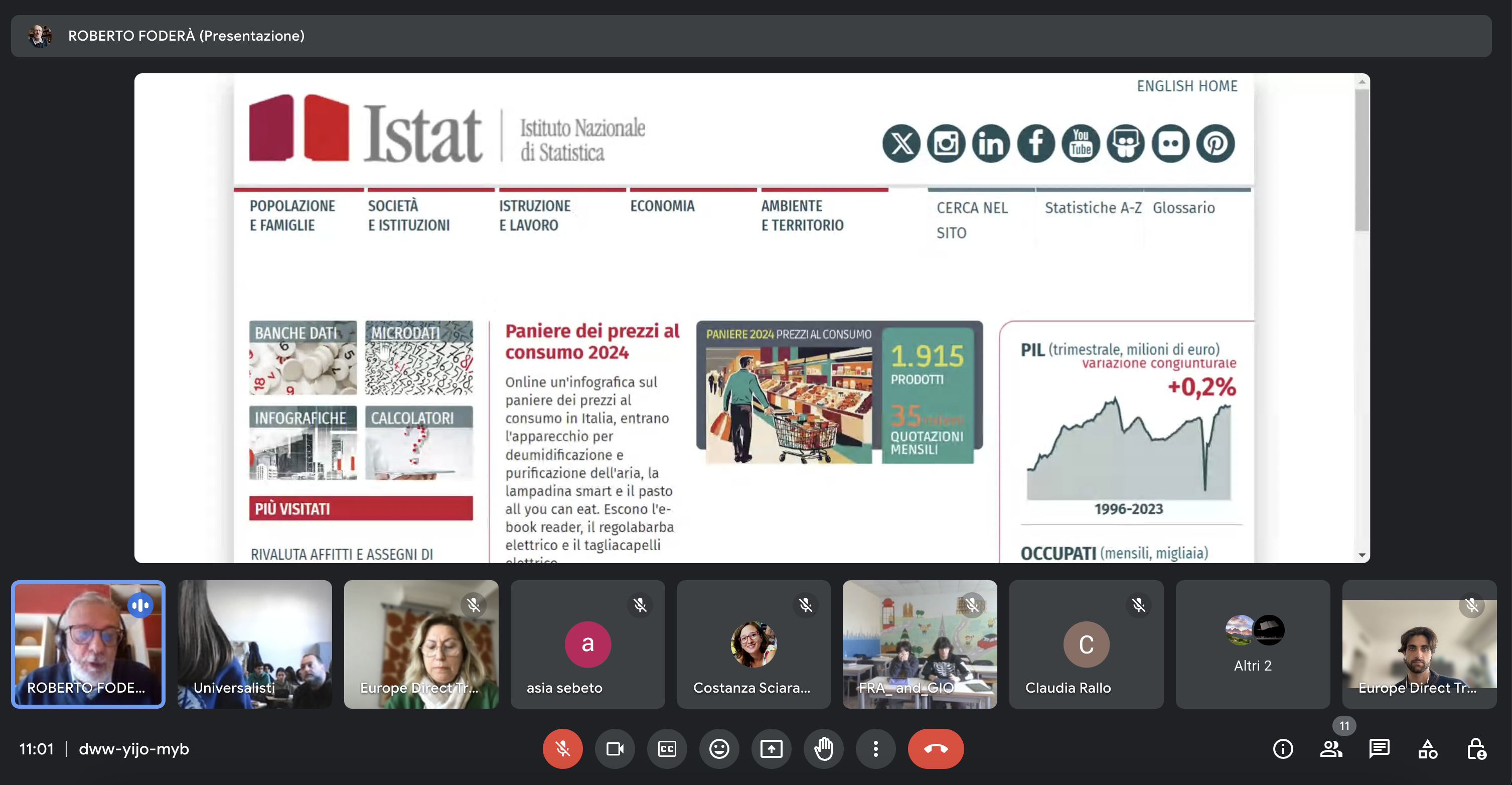The image size is (1512, 785).
Task: Open Ambiente e Territorio menu
Action: coord(802,215)
